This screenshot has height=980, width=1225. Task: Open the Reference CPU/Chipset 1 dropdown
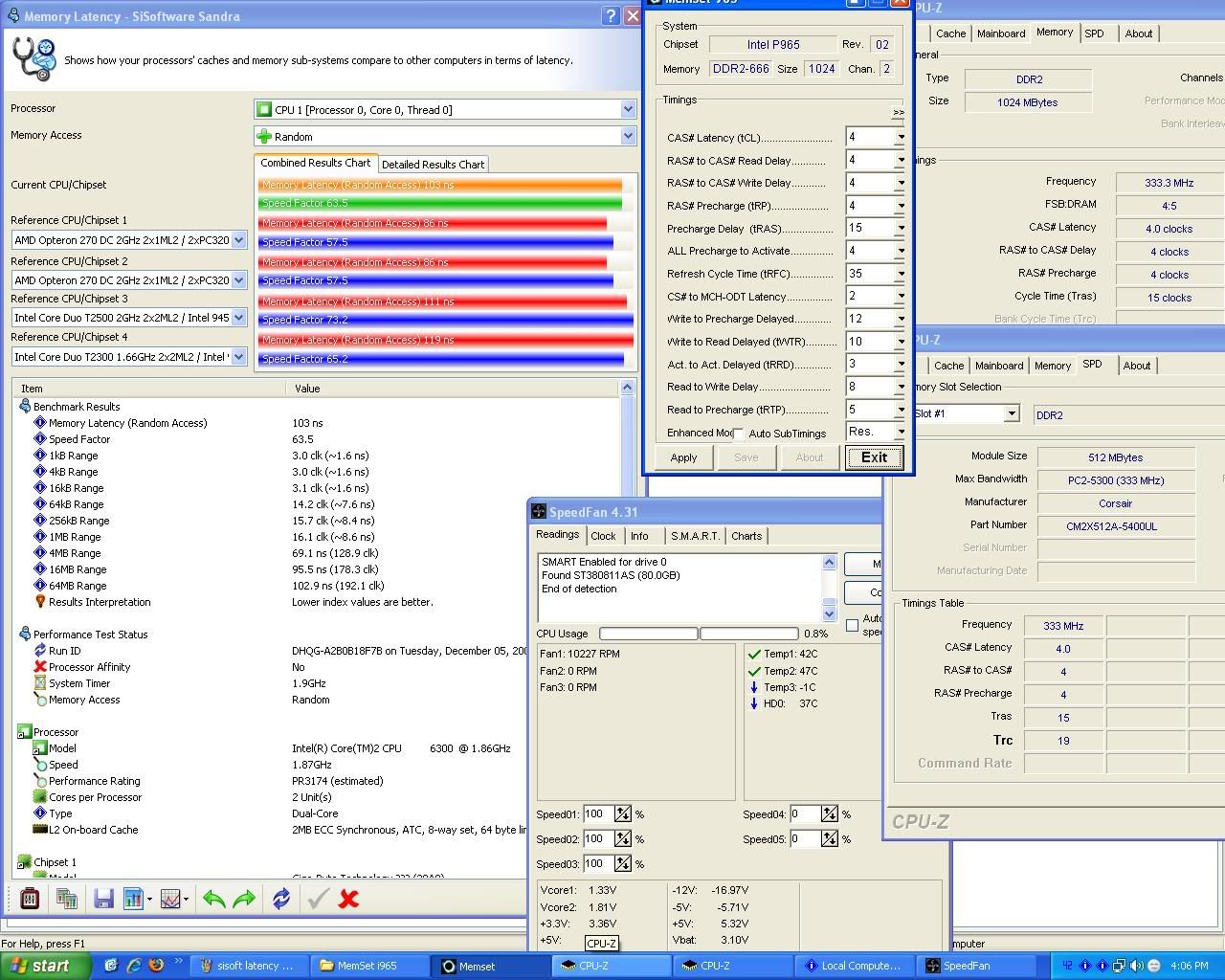(x=239, y=240)
